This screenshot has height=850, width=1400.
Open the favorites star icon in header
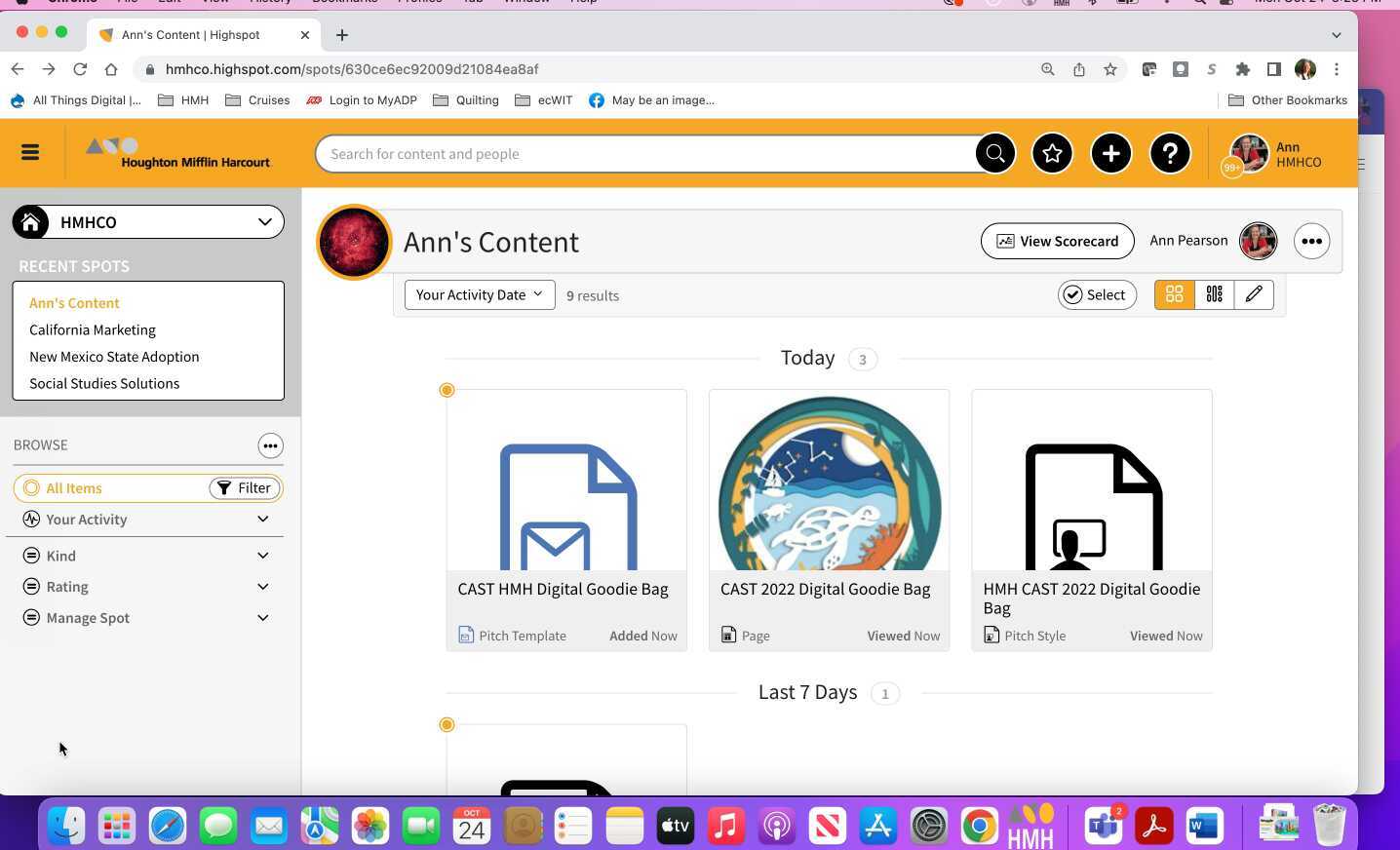point(1052,153)
